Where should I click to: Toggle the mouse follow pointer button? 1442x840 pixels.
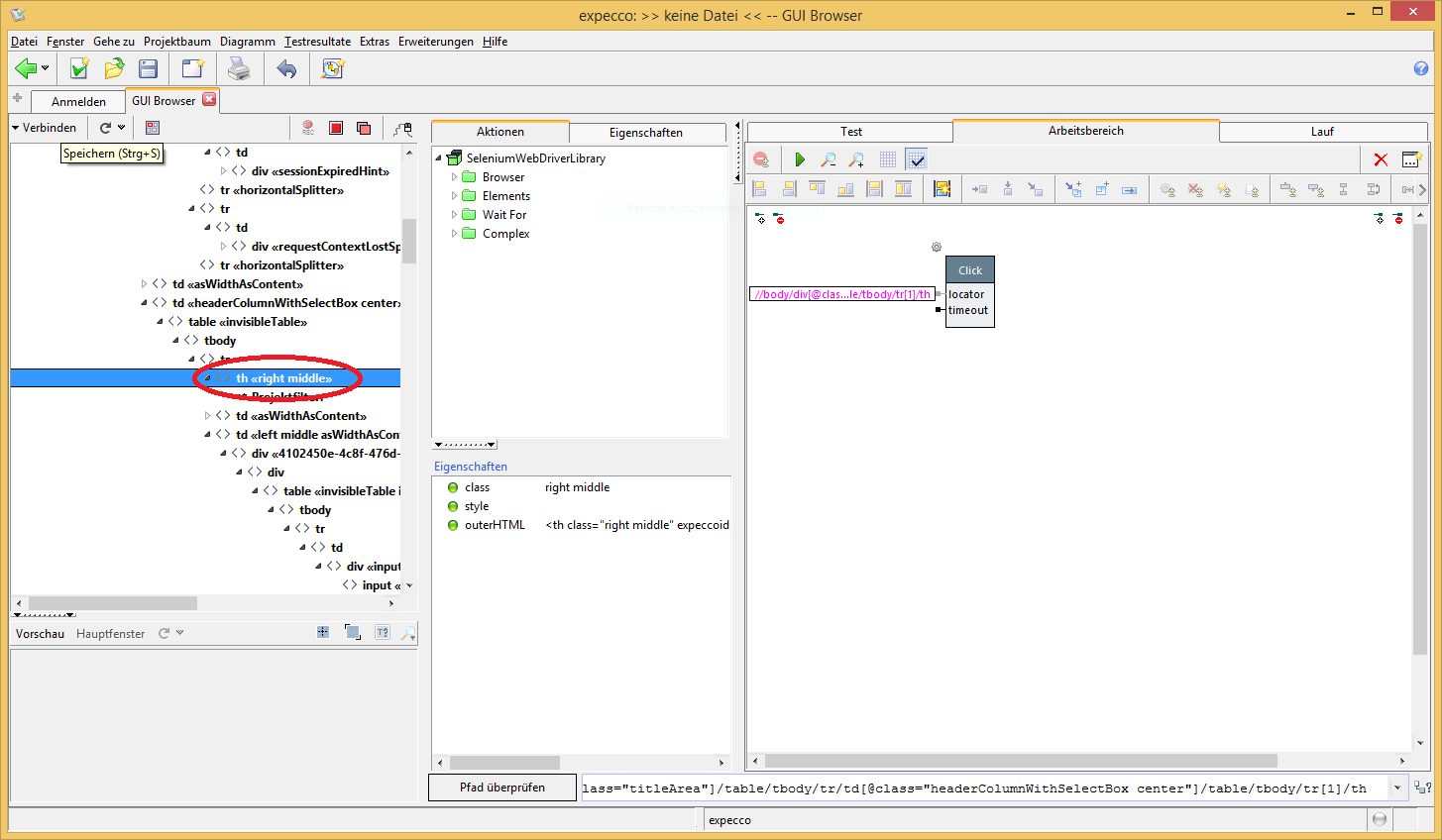(x=402, y=128)
